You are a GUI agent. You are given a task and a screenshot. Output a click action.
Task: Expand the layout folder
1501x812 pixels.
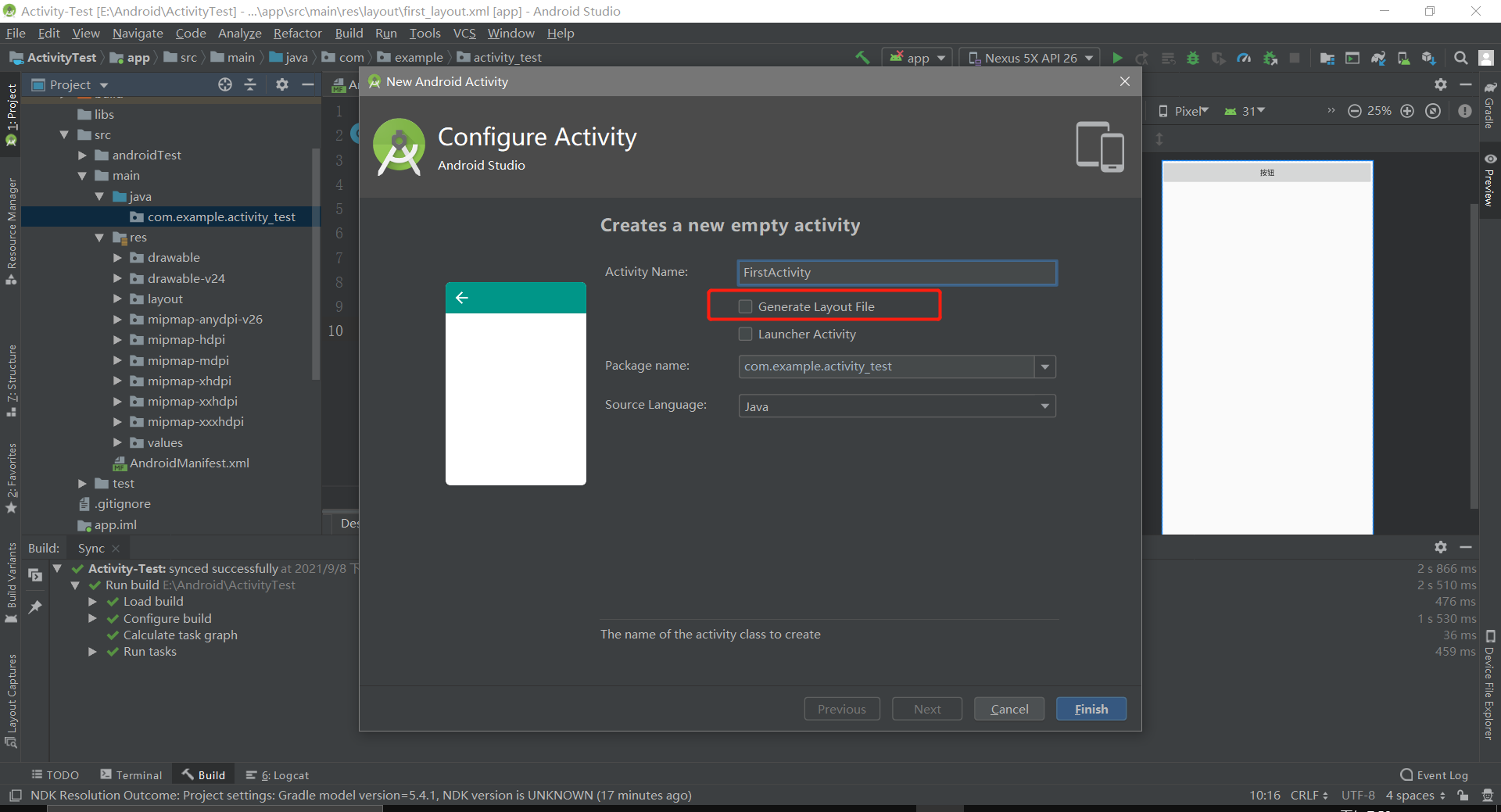(x=117, y=299)
